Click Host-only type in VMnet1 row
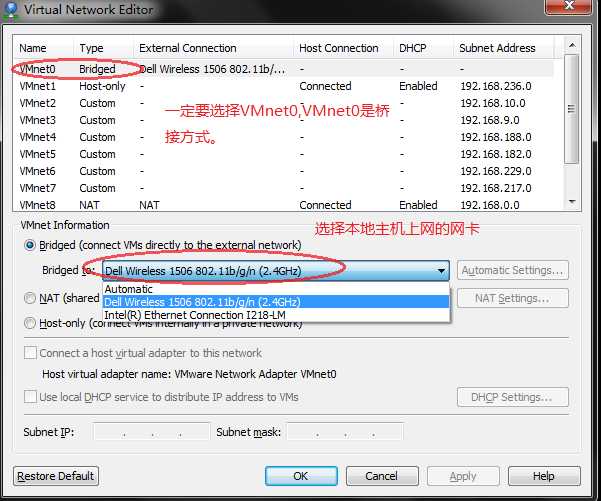Viewport: 601px width, 501px height. click(x=102, y=86)
